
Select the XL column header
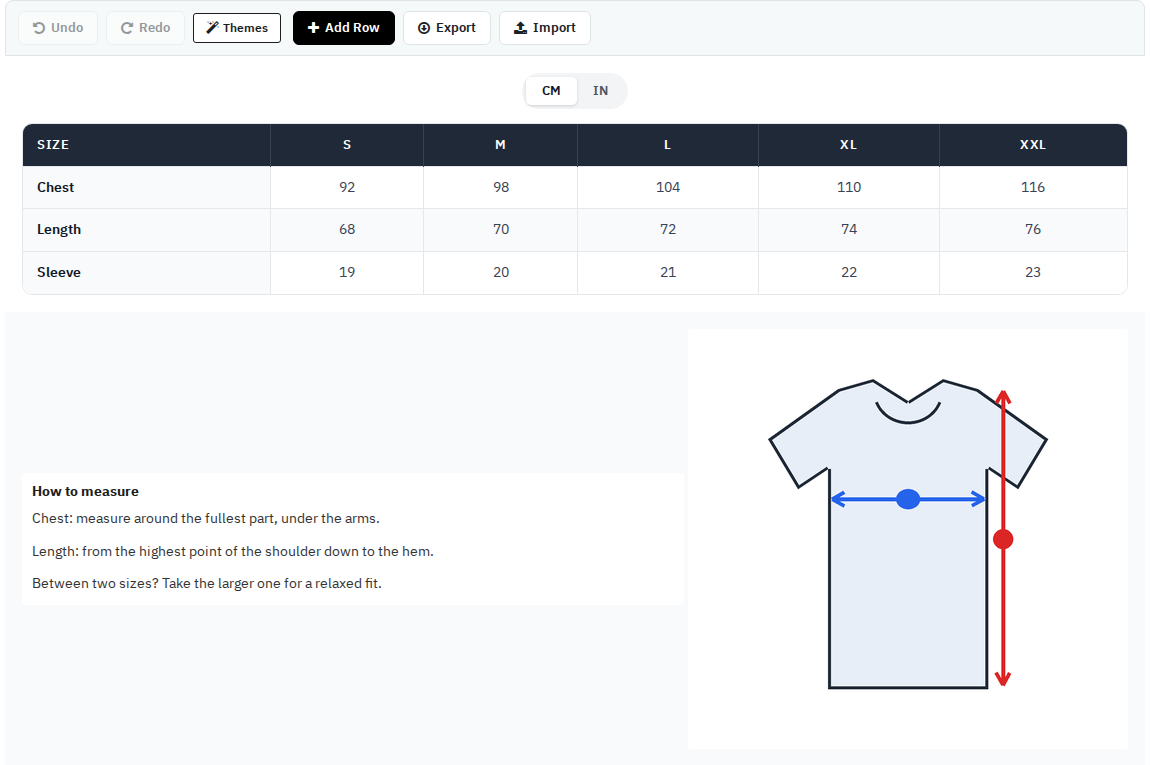click(849, 145)
